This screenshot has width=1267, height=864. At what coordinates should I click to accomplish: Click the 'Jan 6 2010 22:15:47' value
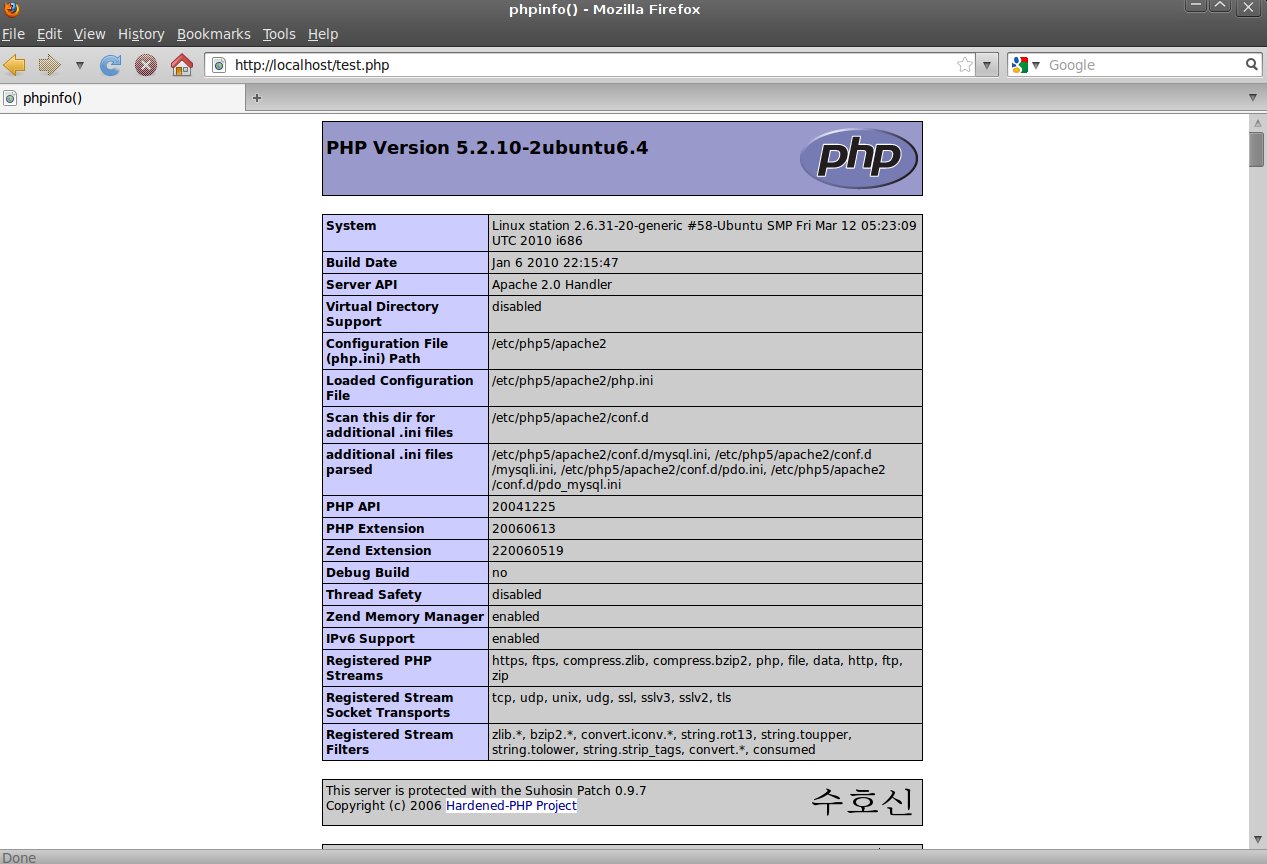pos(555,263)
